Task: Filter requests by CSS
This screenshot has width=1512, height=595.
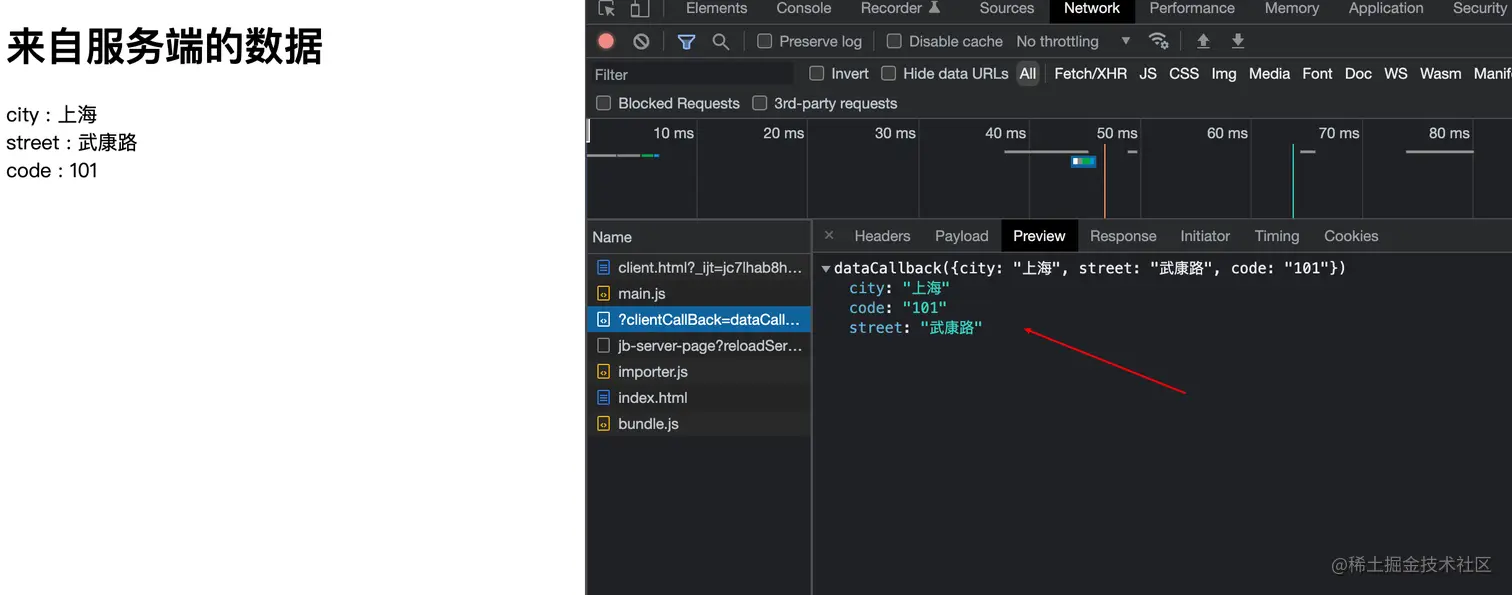Action: pos(1184,73)
